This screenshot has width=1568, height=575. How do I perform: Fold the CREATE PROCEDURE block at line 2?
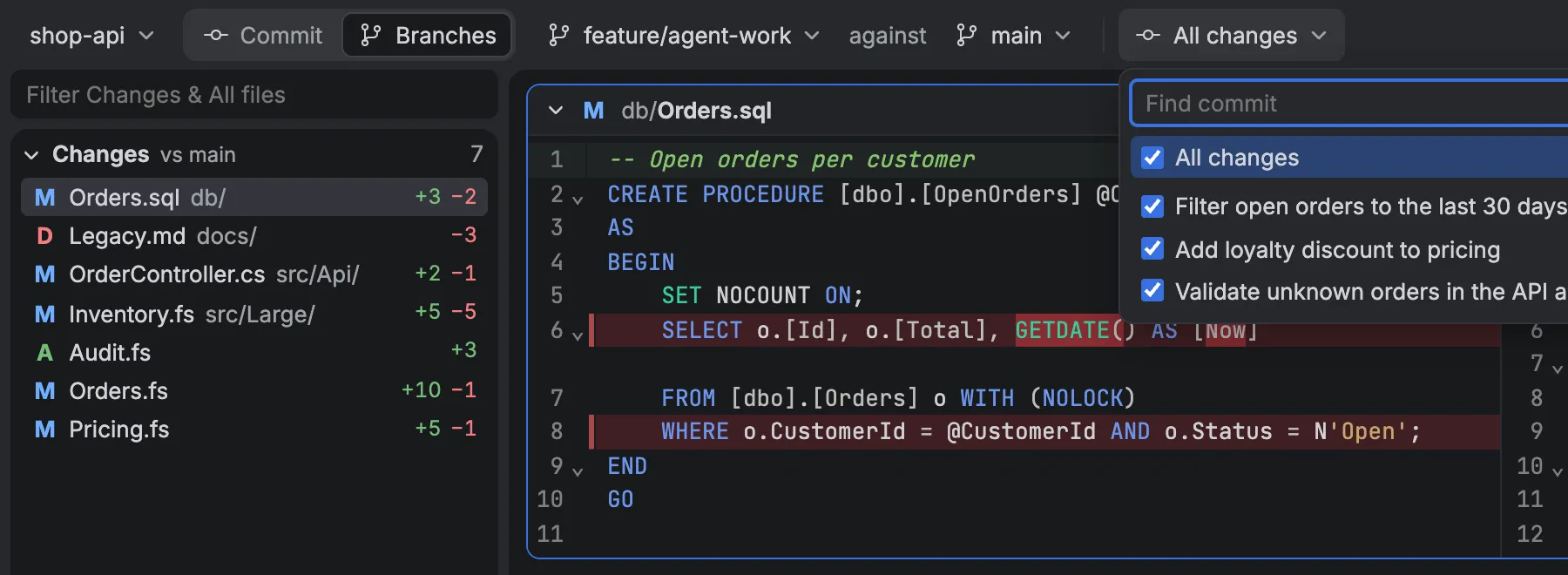click(x=578, y=200)
